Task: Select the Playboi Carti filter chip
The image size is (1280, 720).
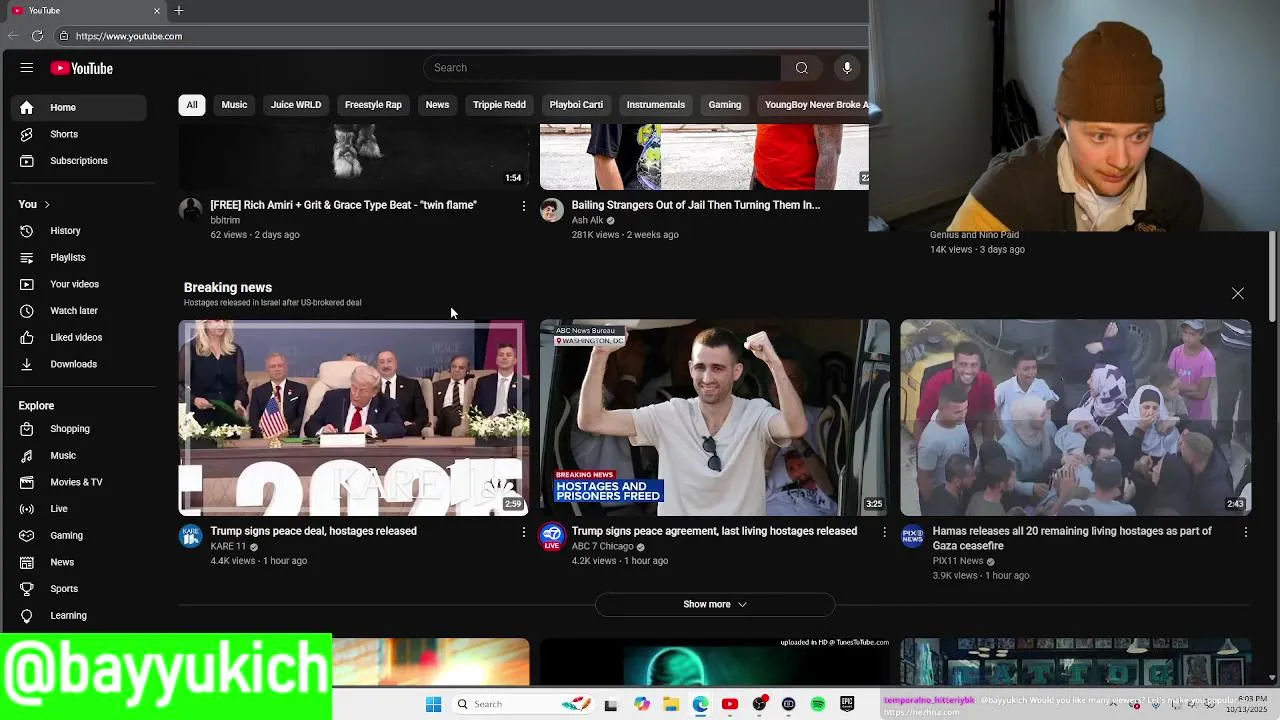Action: (576, 105)
